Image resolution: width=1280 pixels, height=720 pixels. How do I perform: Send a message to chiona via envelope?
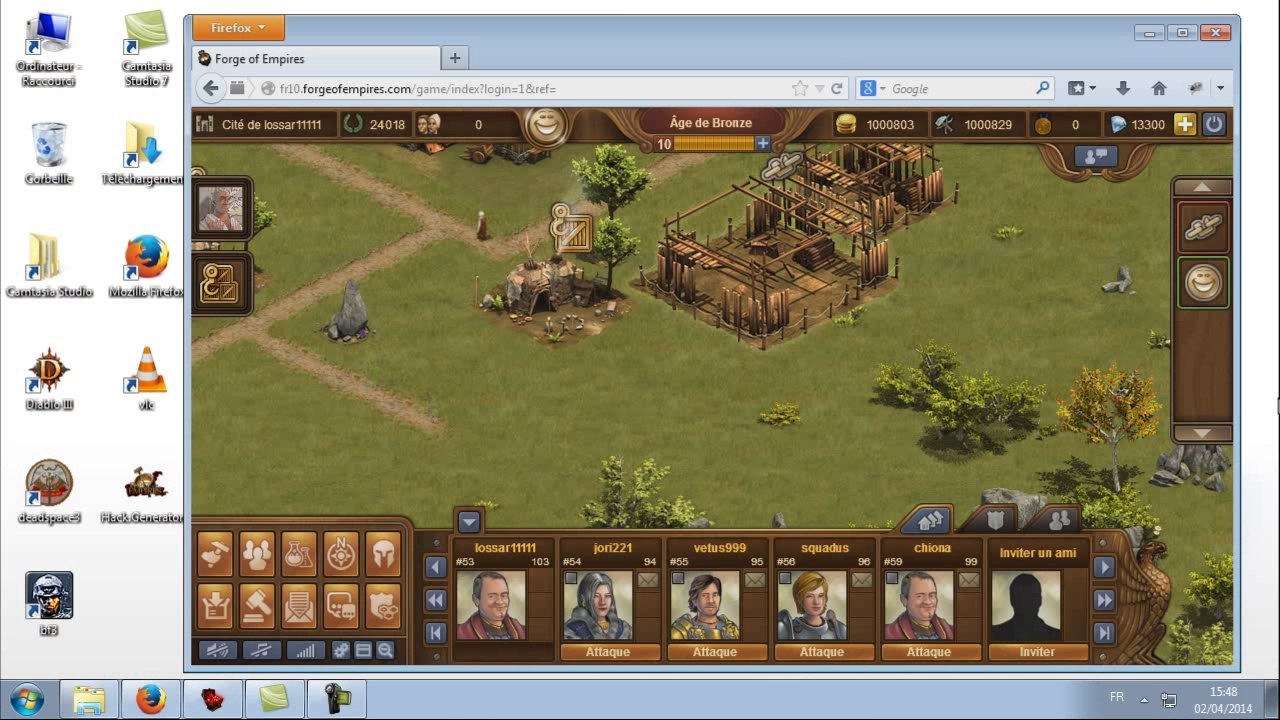(x=969, y=580)
